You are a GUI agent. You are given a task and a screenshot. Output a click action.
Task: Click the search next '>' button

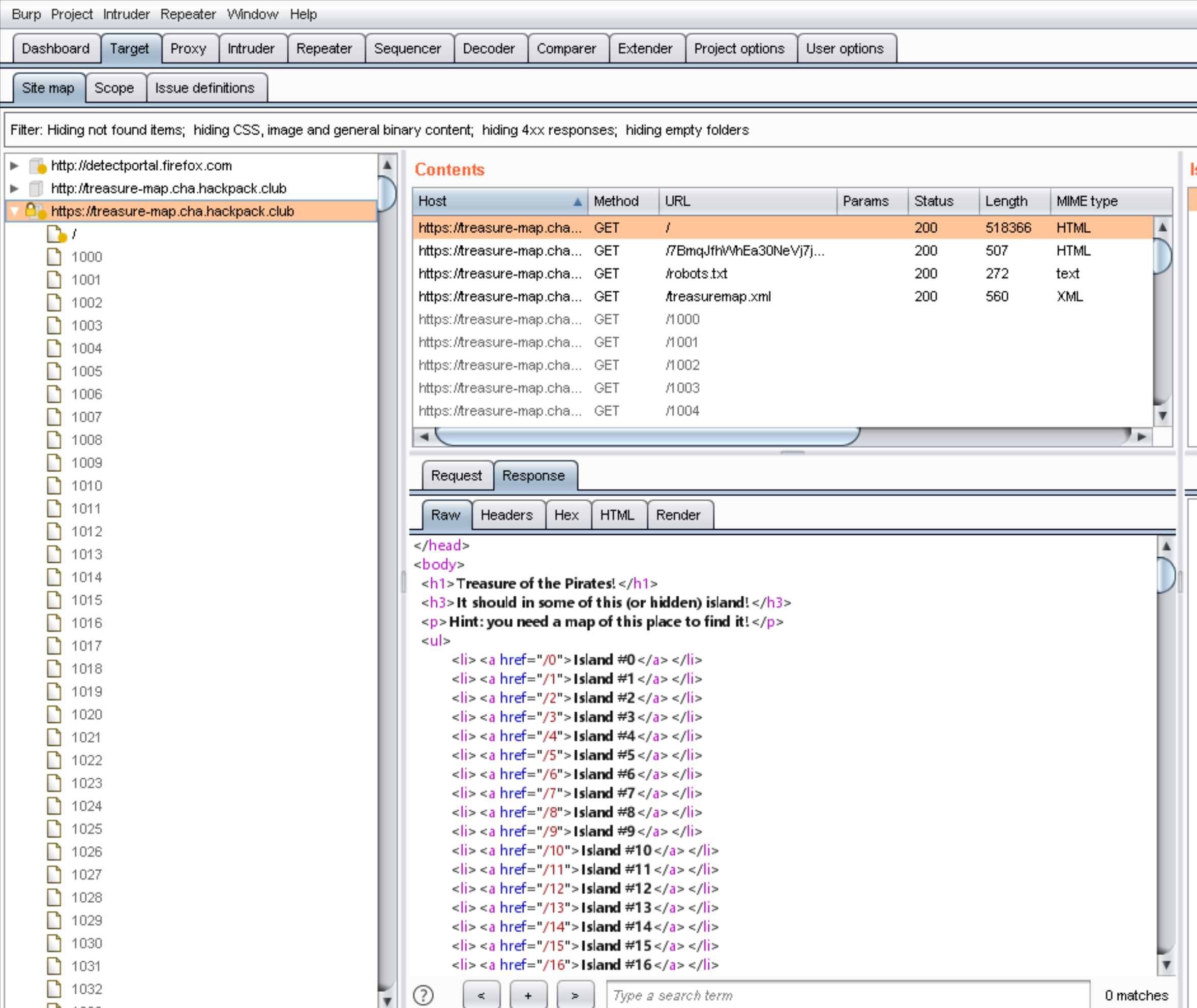click(575, 995)
